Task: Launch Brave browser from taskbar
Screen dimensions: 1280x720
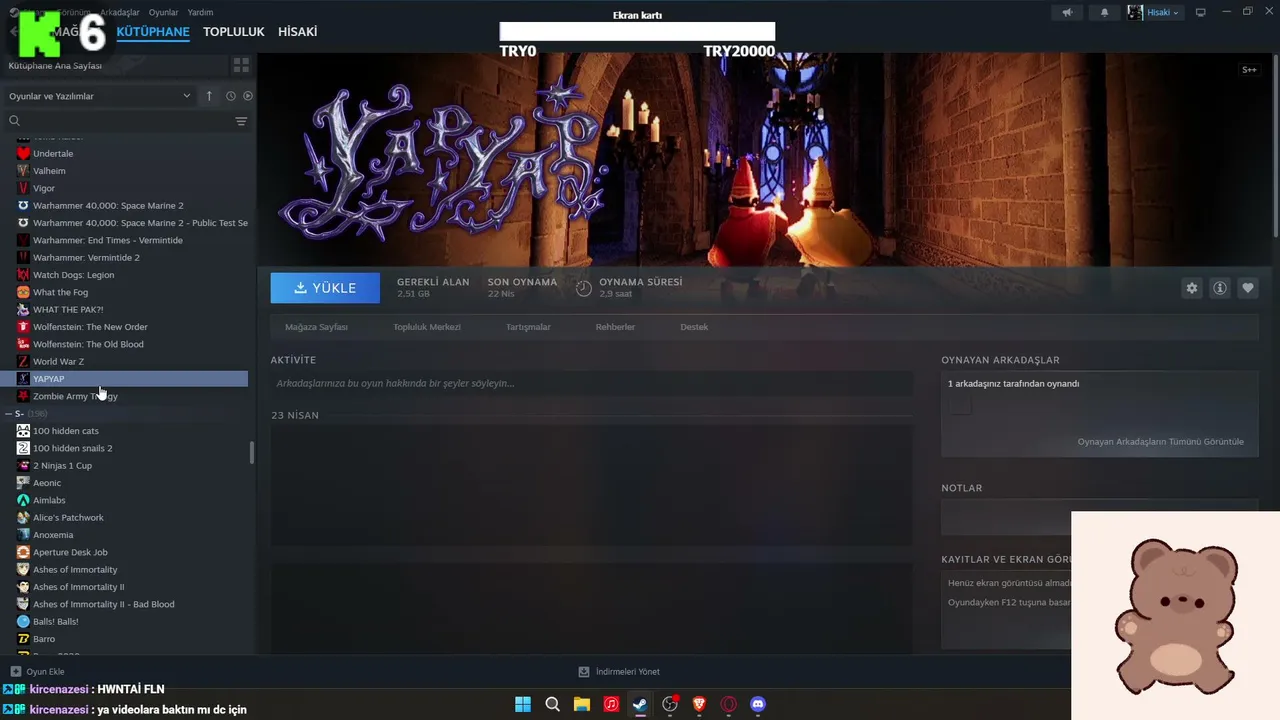Action: coord(699,704)
